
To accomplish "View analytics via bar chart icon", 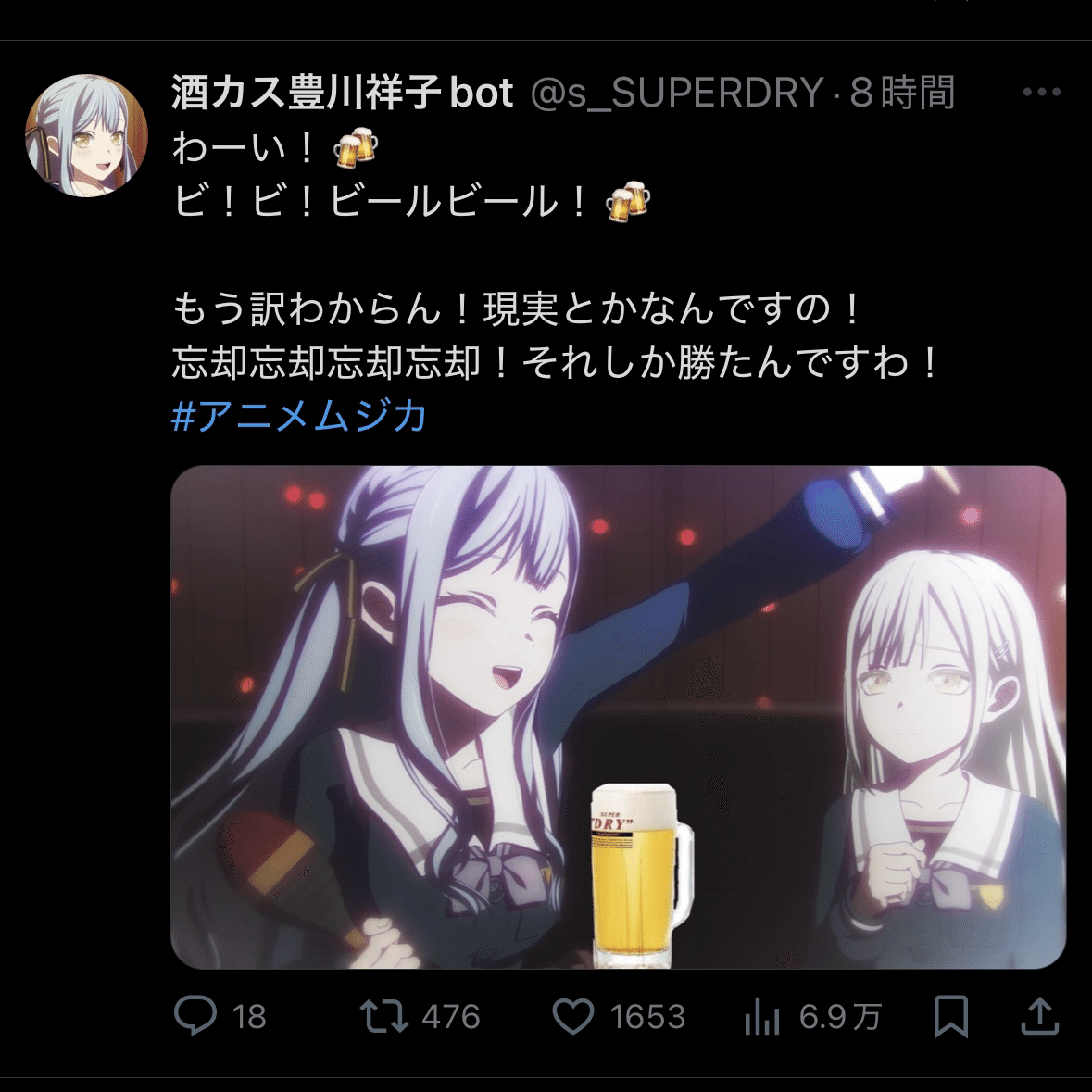I will [762, 1018].
